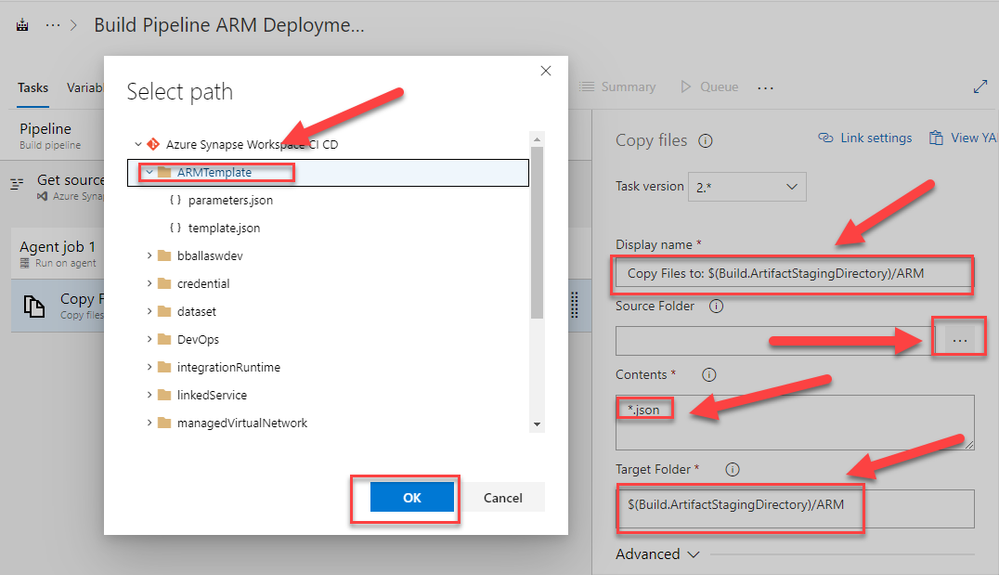Expand the bballaswdev folder
The width and height of the screenshot is (999, 575).
coord(149,256)
